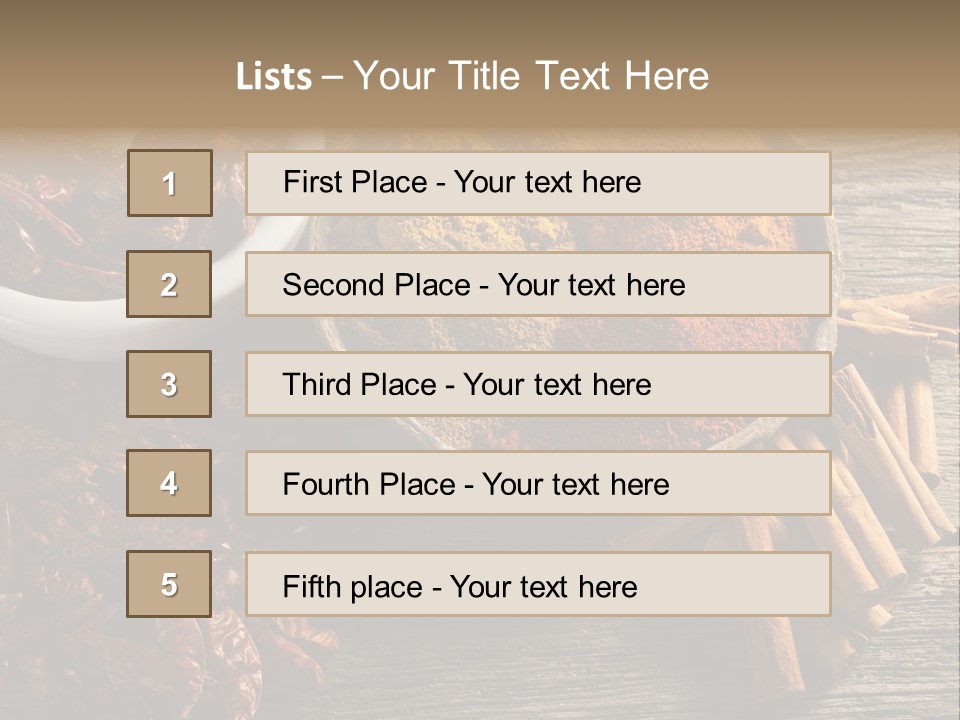Click the Third Place text bar

[x=538, y=384]
